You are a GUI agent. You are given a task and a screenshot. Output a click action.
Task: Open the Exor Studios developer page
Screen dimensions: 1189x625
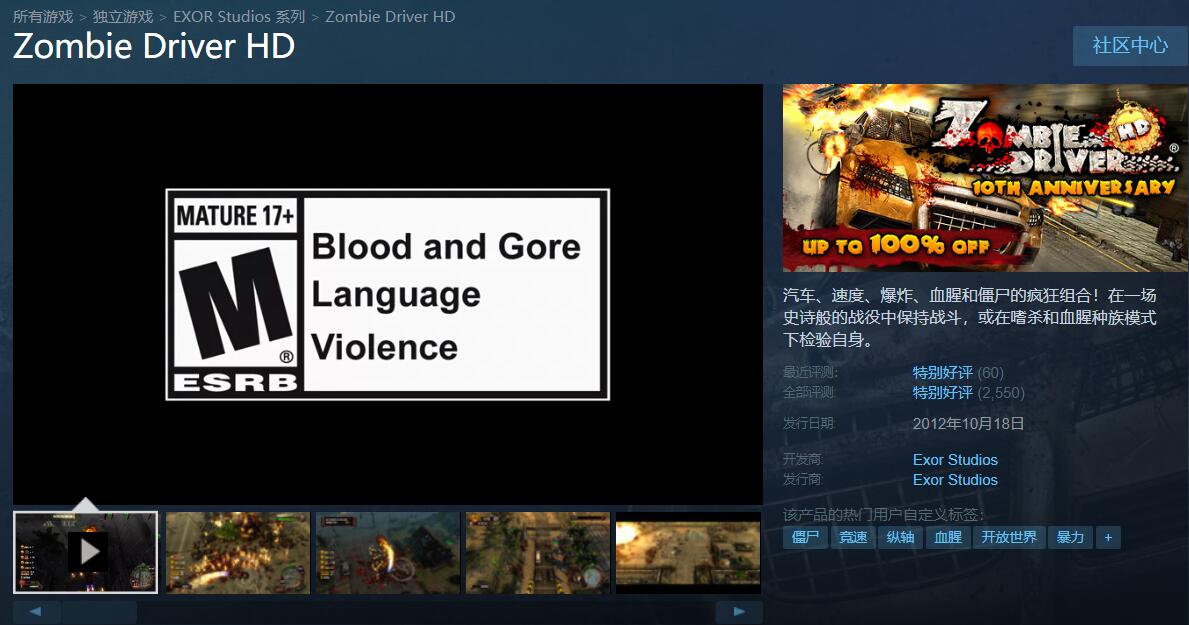point(955,459)
